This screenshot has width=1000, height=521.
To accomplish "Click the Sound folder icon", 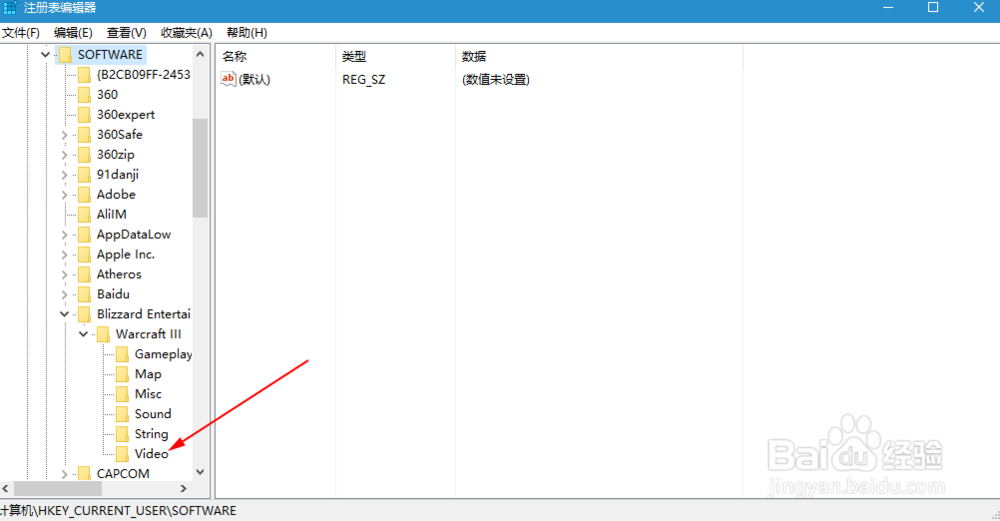I will coord(122,414).
